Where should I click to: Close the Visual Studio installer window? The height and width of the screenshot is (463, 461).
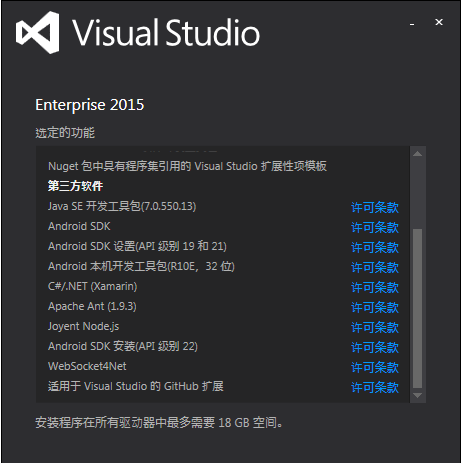pyautogui.click(x=439, y=22)
